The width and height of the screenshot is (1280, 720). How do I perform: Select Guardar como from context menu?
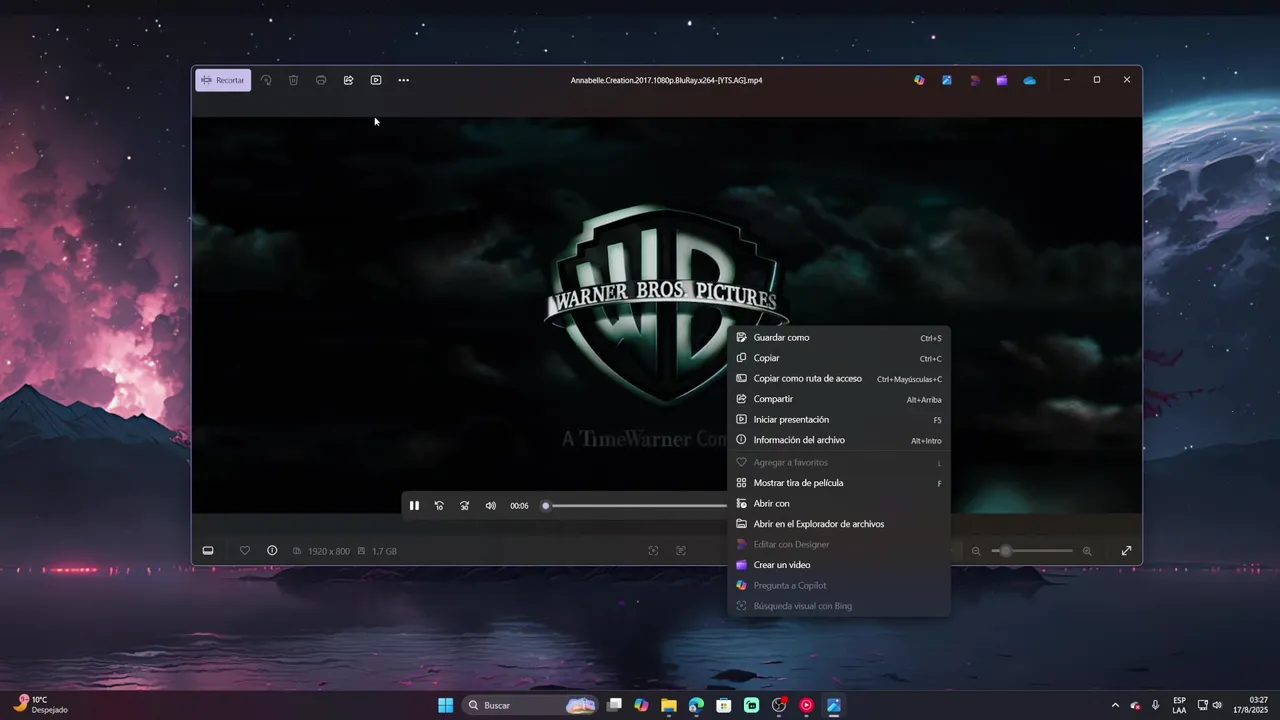tap(838, 338)
